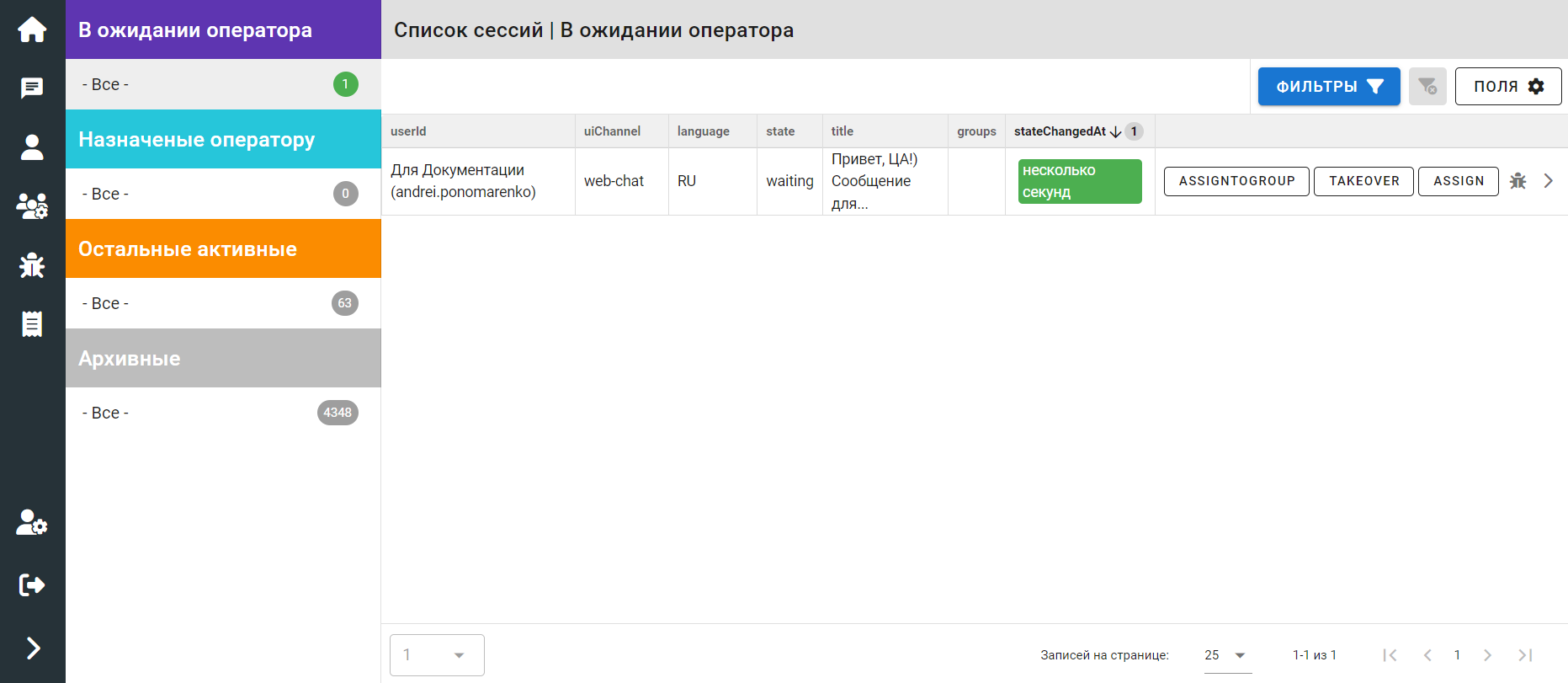Screen dimensions: 1568x683
Task: Open the Home icon in sidebar
Action: 32,29
